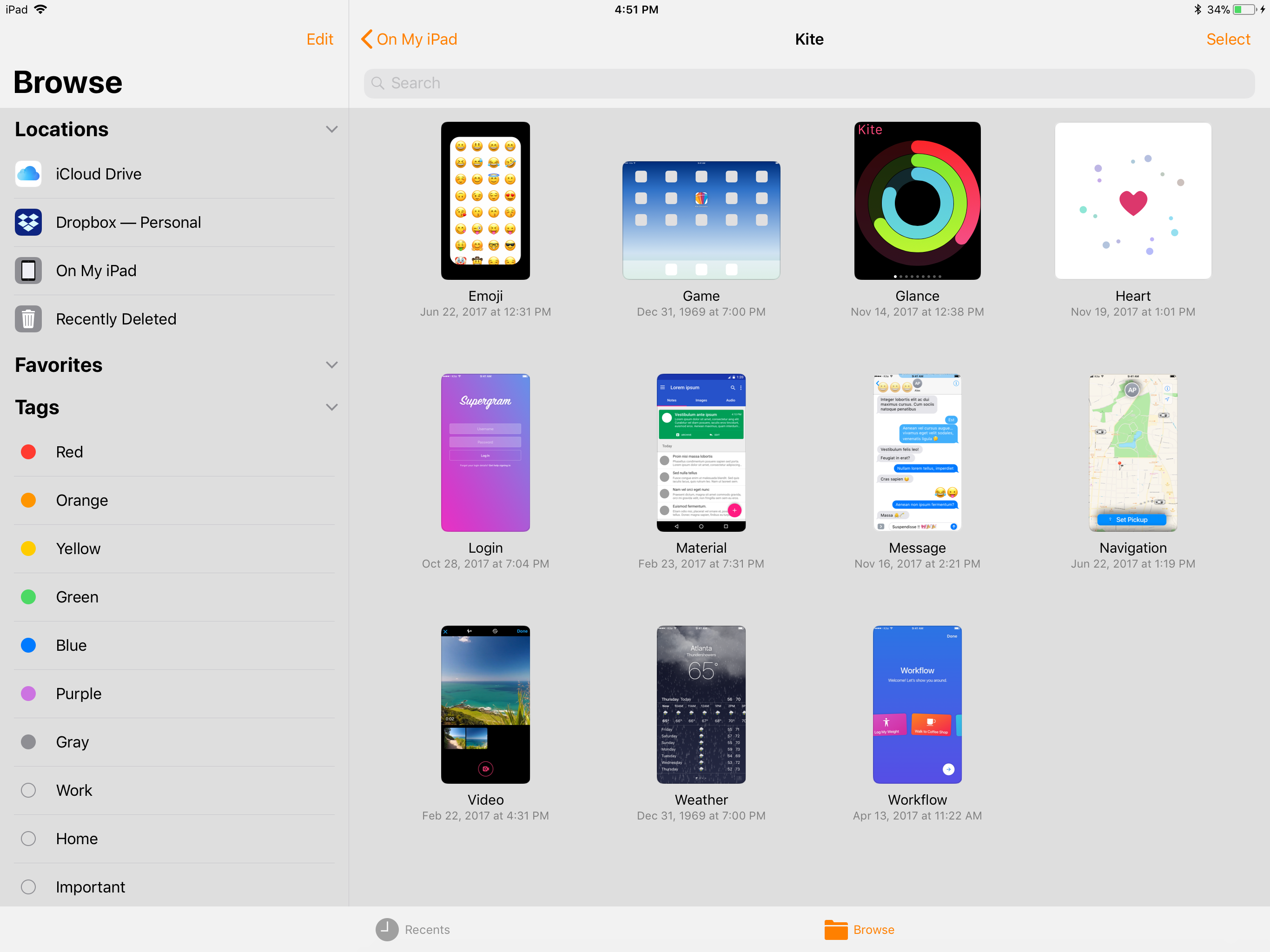Switch to the Browse tab

(873, 930)
